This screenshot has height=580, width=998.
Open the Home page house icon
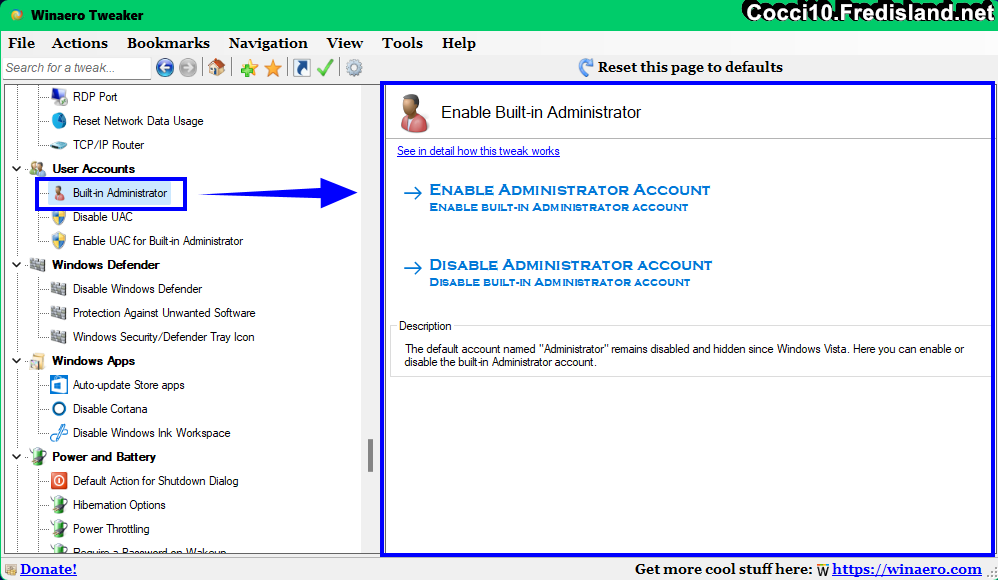[x=216, y=67]
